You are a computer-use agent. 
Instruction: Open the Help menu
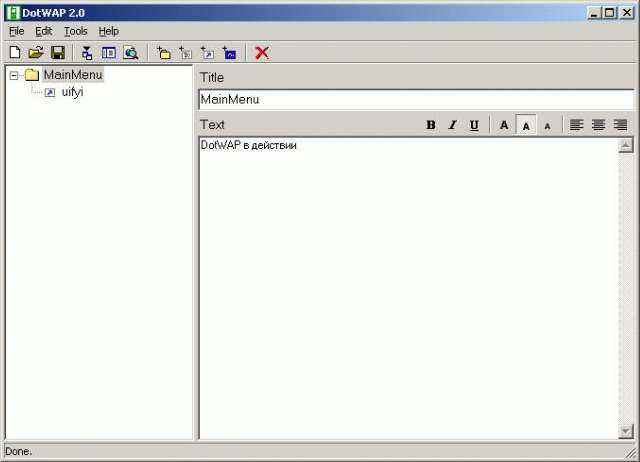click(109, 31)
